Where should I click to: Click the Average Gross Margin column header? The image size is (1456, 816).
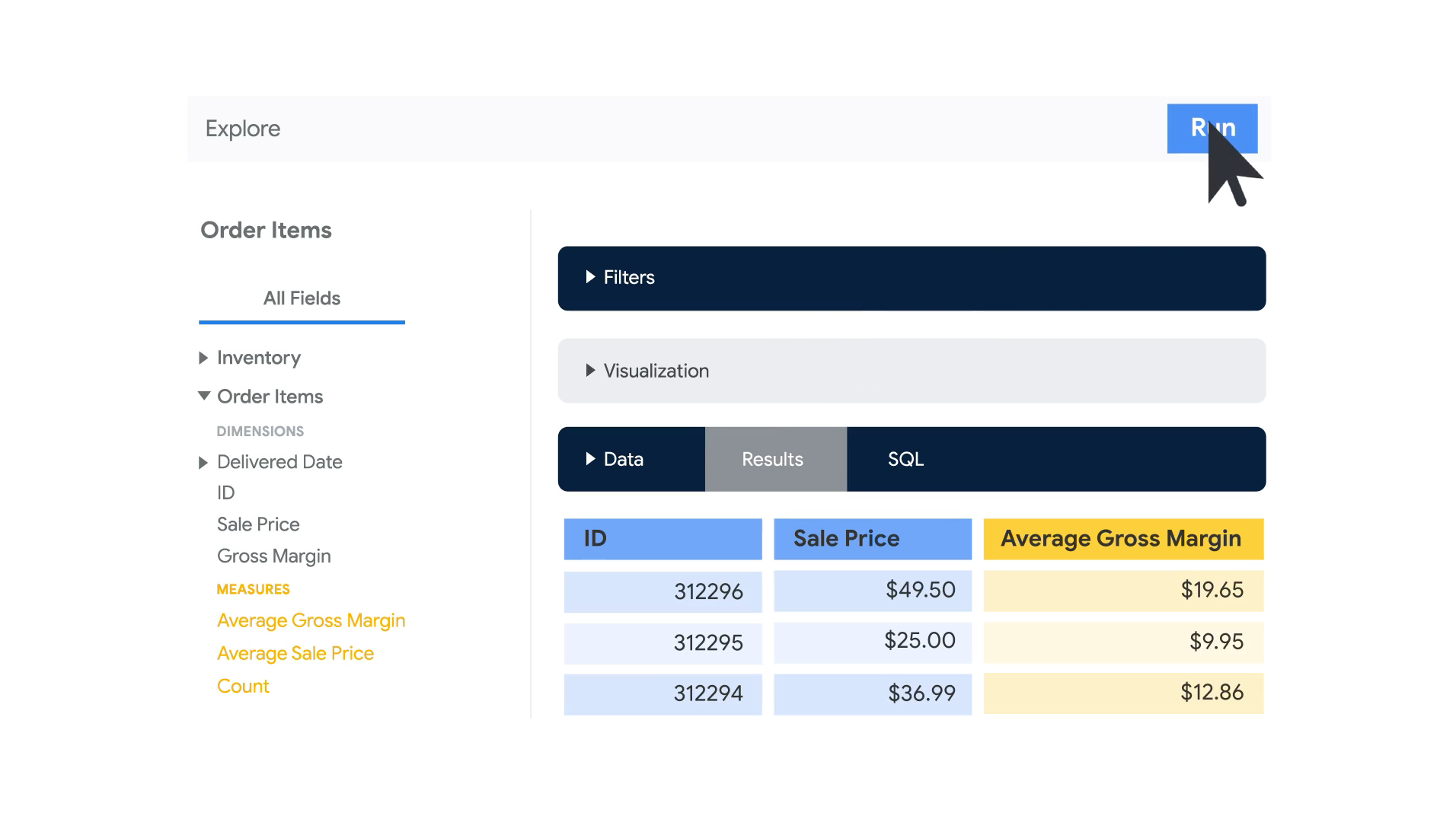pos(1122,539)
